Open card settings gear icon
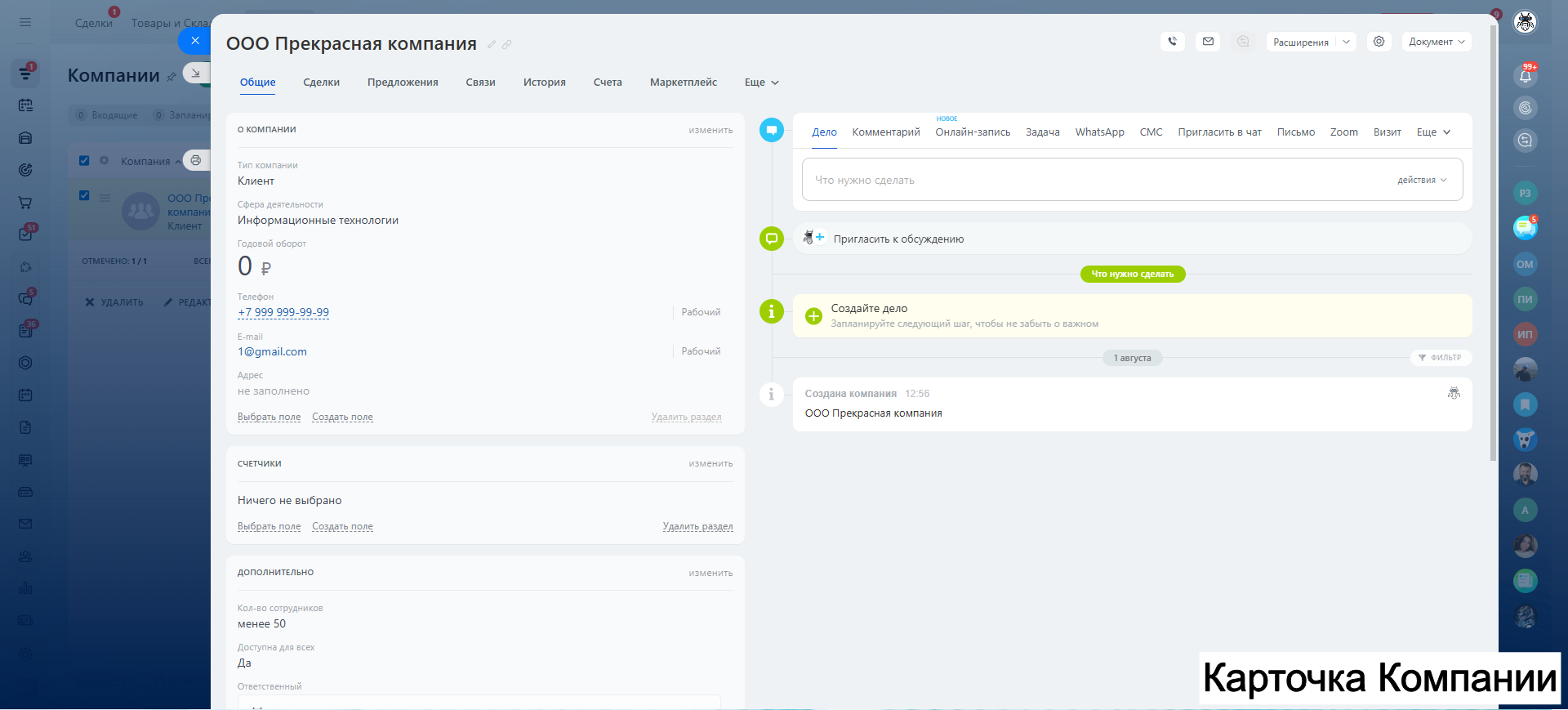Screen dimensions: 1568x710 (1379, 42)
